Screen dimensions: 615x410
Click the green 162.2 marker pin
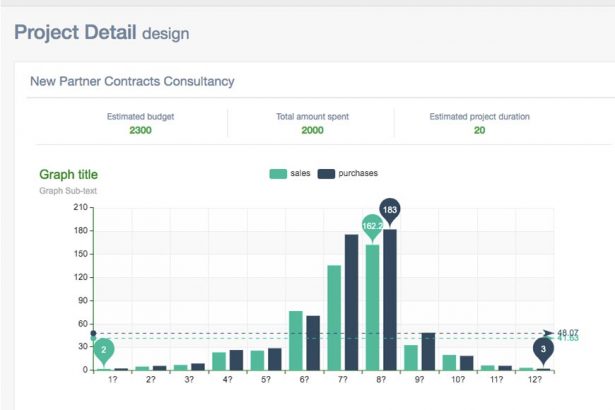(372, 227)
